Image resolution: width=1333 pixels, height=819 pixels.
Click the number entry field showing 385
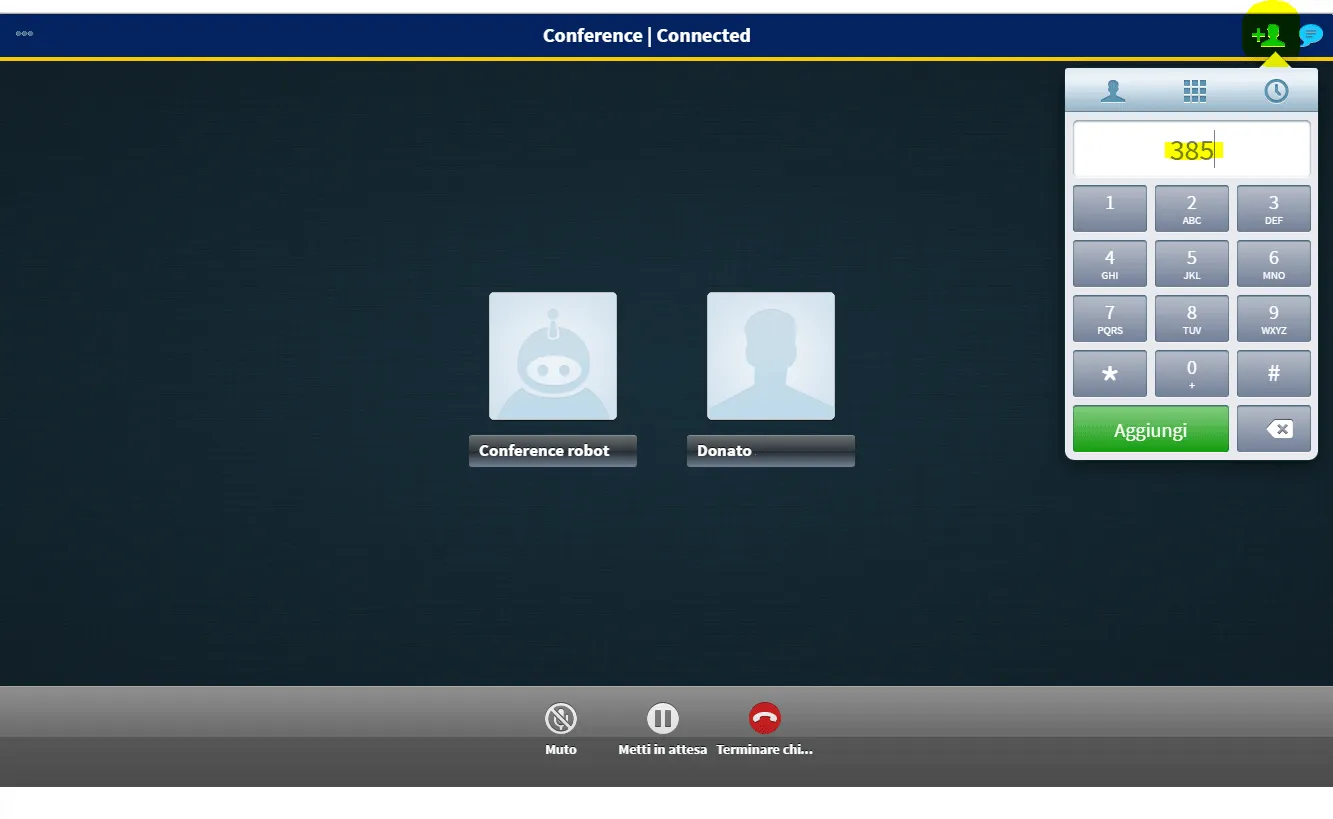pyautogui.click(x=1191, y=150)
